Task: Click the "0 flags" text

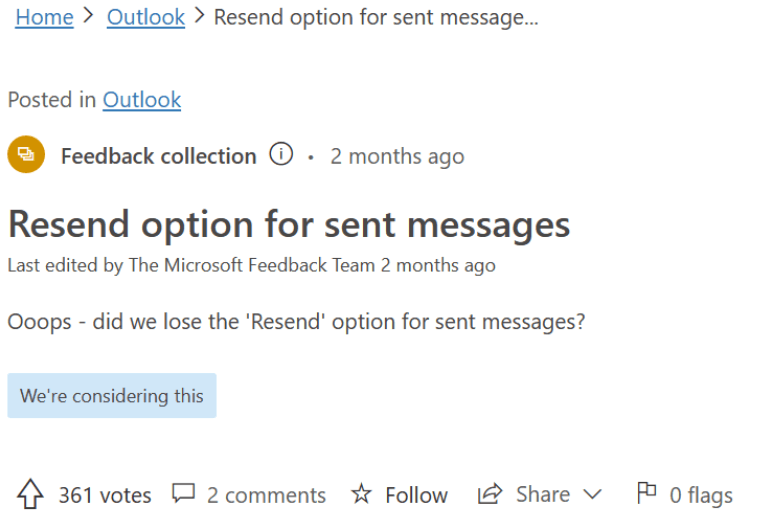Action: coord(701,495)
